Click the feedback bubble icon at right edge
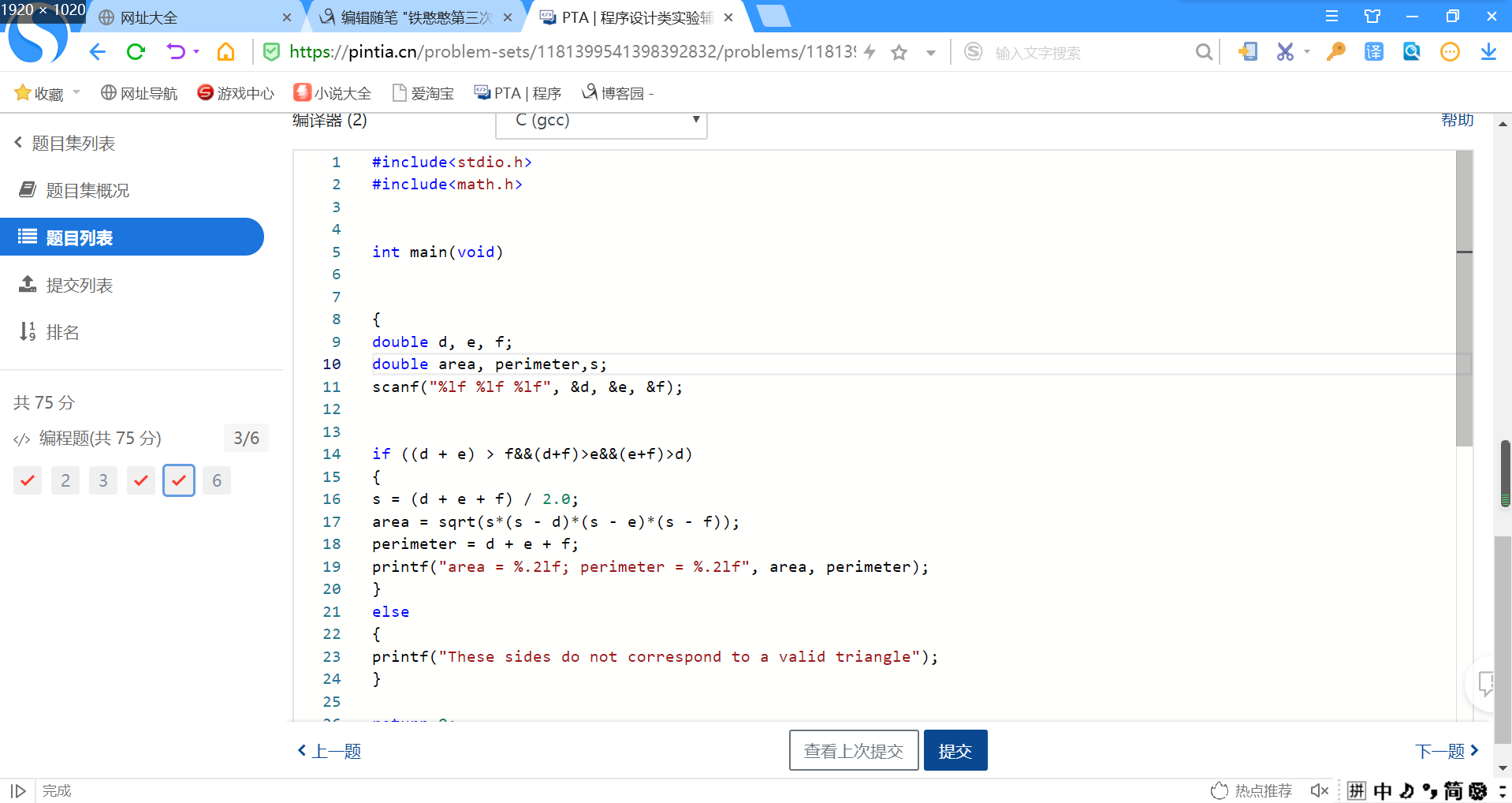Viewport: 1512px width, 803px height. tap(1487, 683)
